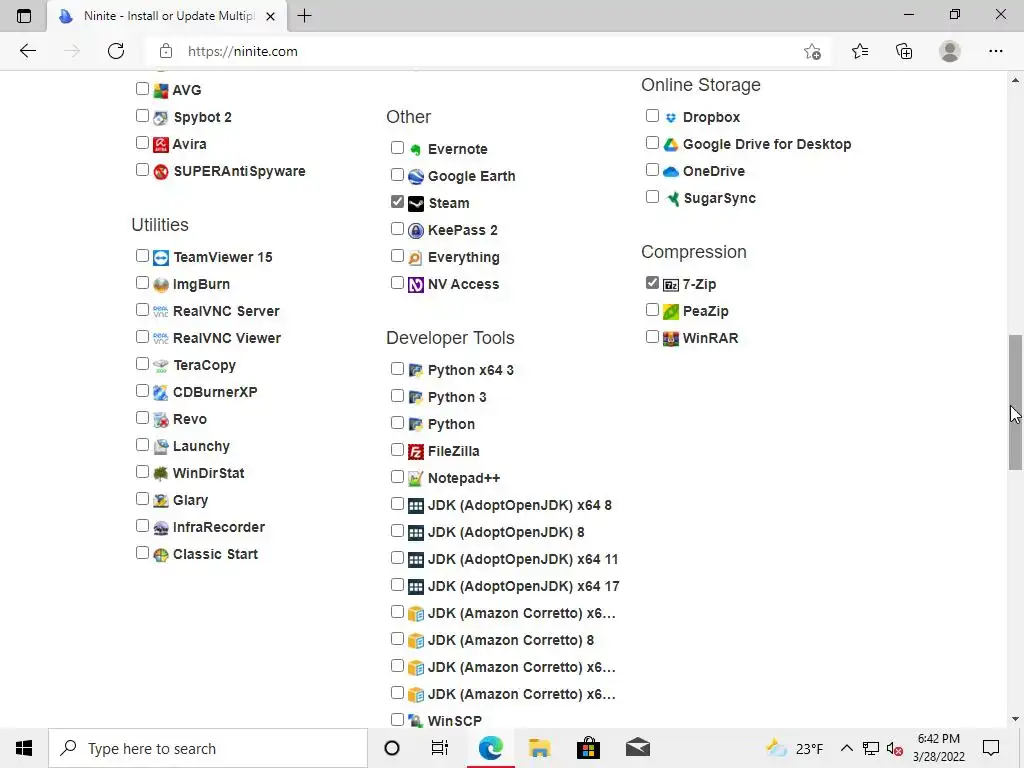Click the SUPERAntiSpyware icon
The height and width of the screenshot is (768, 1024).
pos(161,172)
